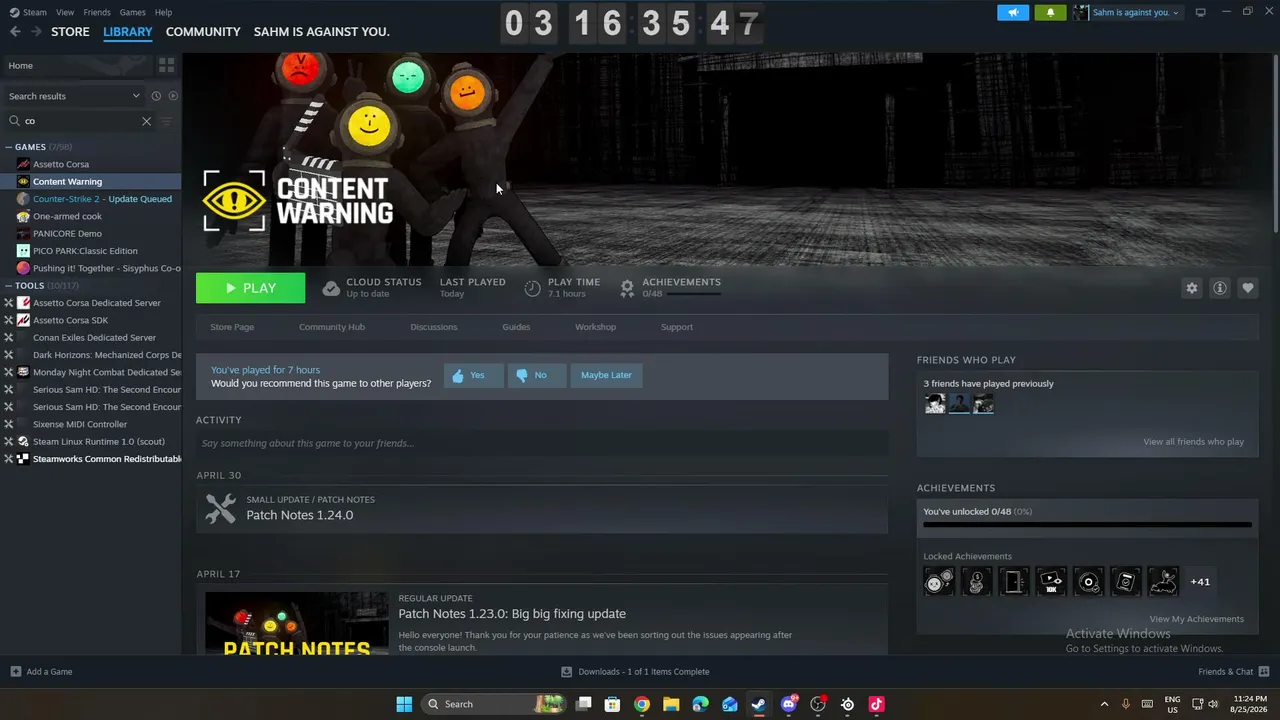Go to the COMMUNITY tab
This screenshot has width=1280, height=720.
203,32
